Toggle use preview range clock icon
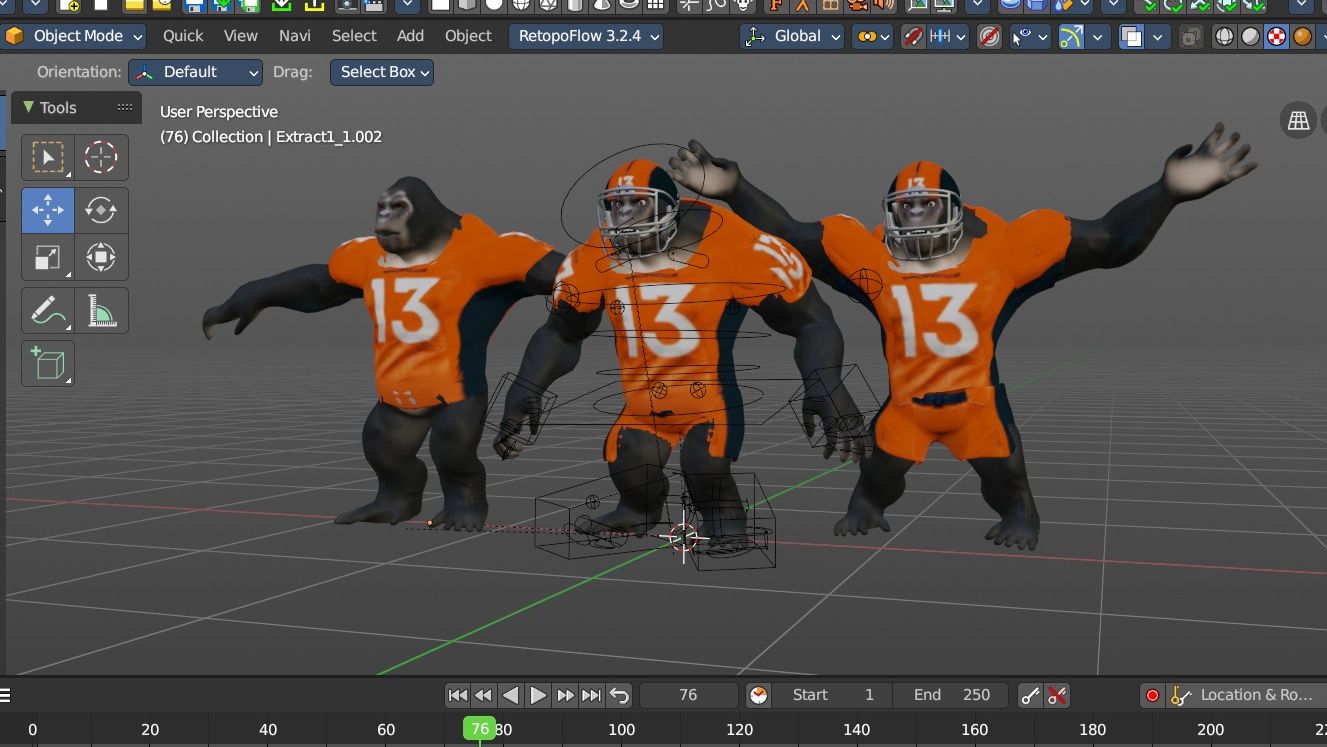 coord(759,695)
